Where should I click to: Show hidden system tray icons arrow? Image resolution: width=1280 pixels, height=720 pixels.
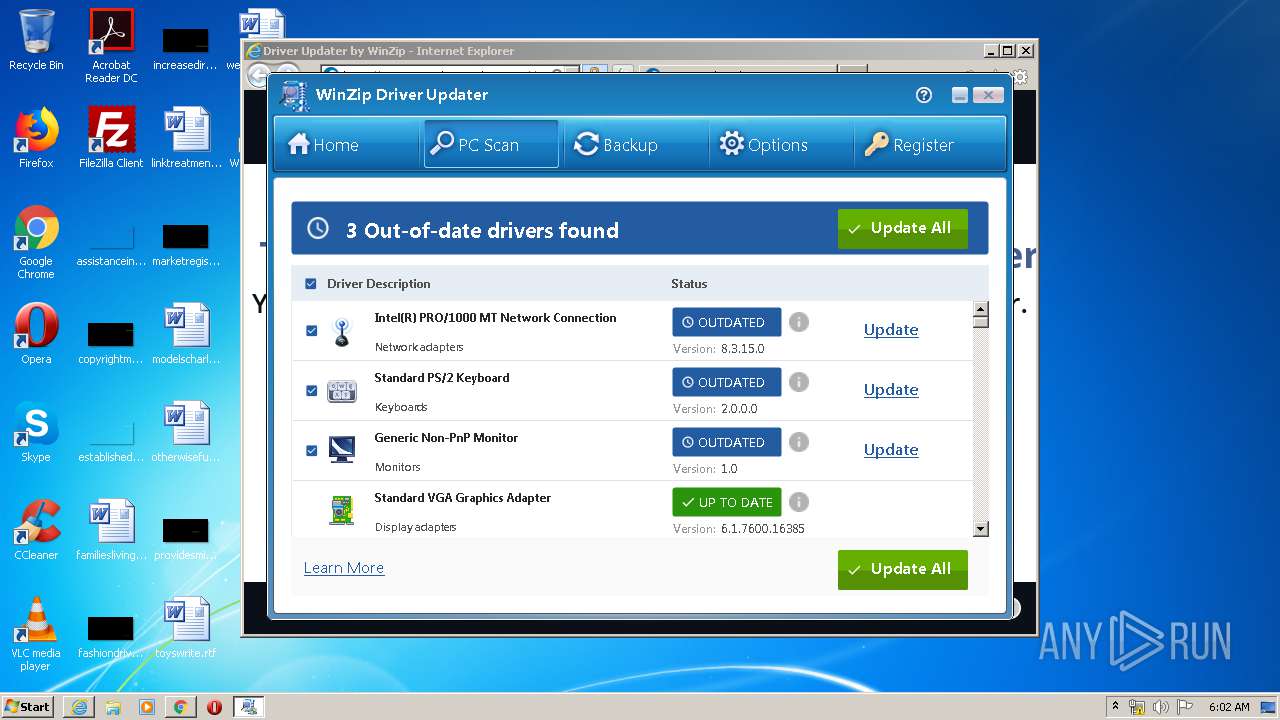point(1115,707)
